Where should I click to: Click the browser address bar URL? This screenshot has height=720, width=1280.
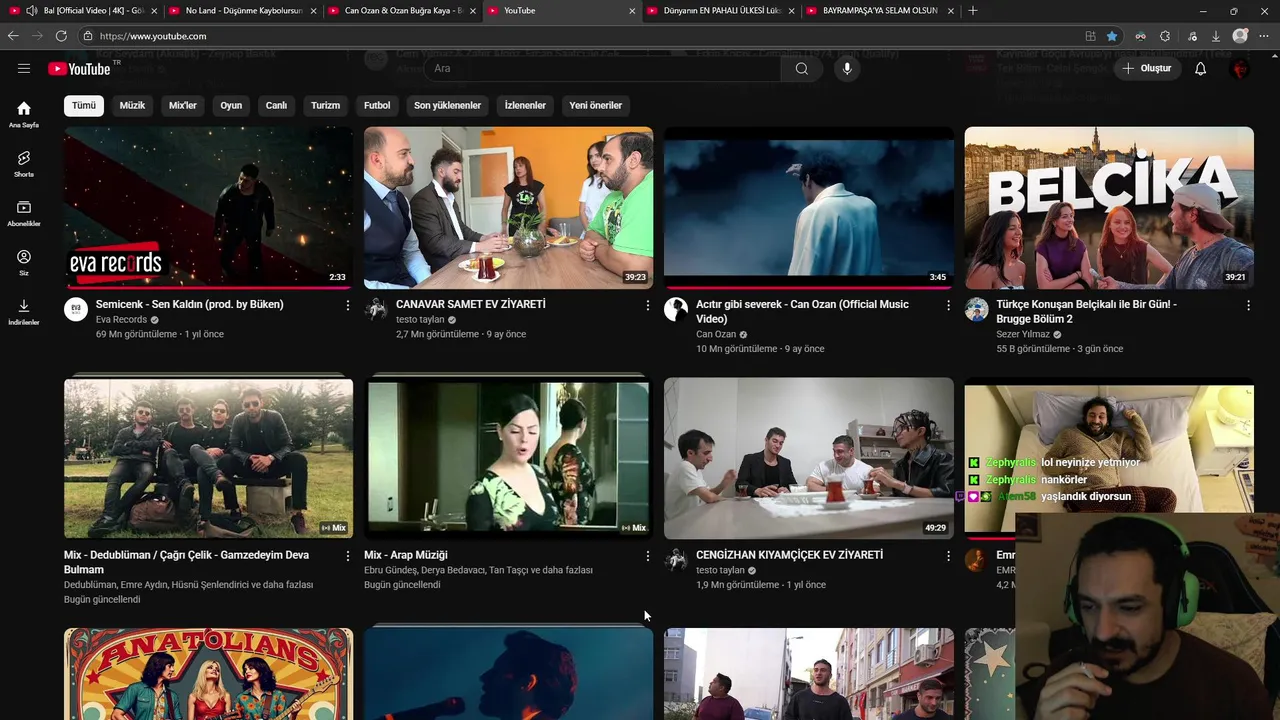153,36
